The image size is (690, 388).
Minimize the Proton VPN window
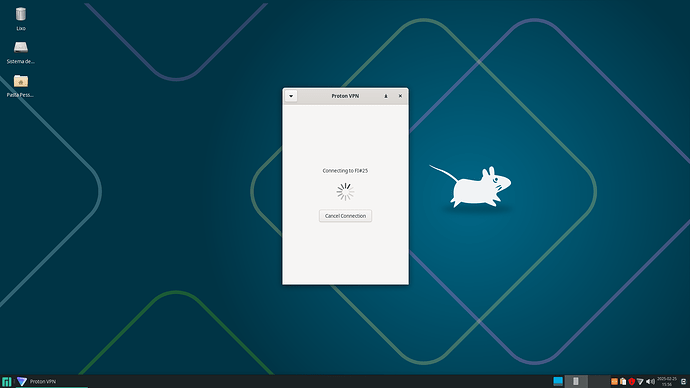[x=386, y=96]
